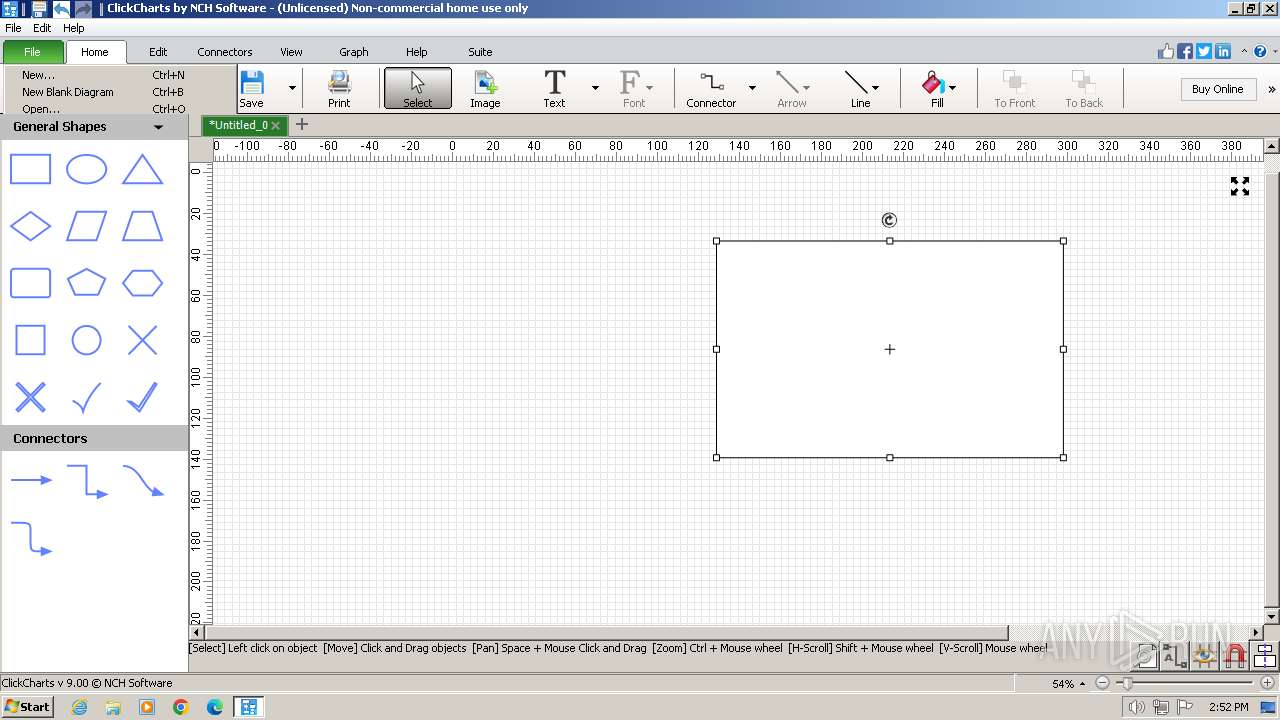The height and width of the screenshot is (720, 1280).
Task: Activate the Select tool
Action: 418,88
